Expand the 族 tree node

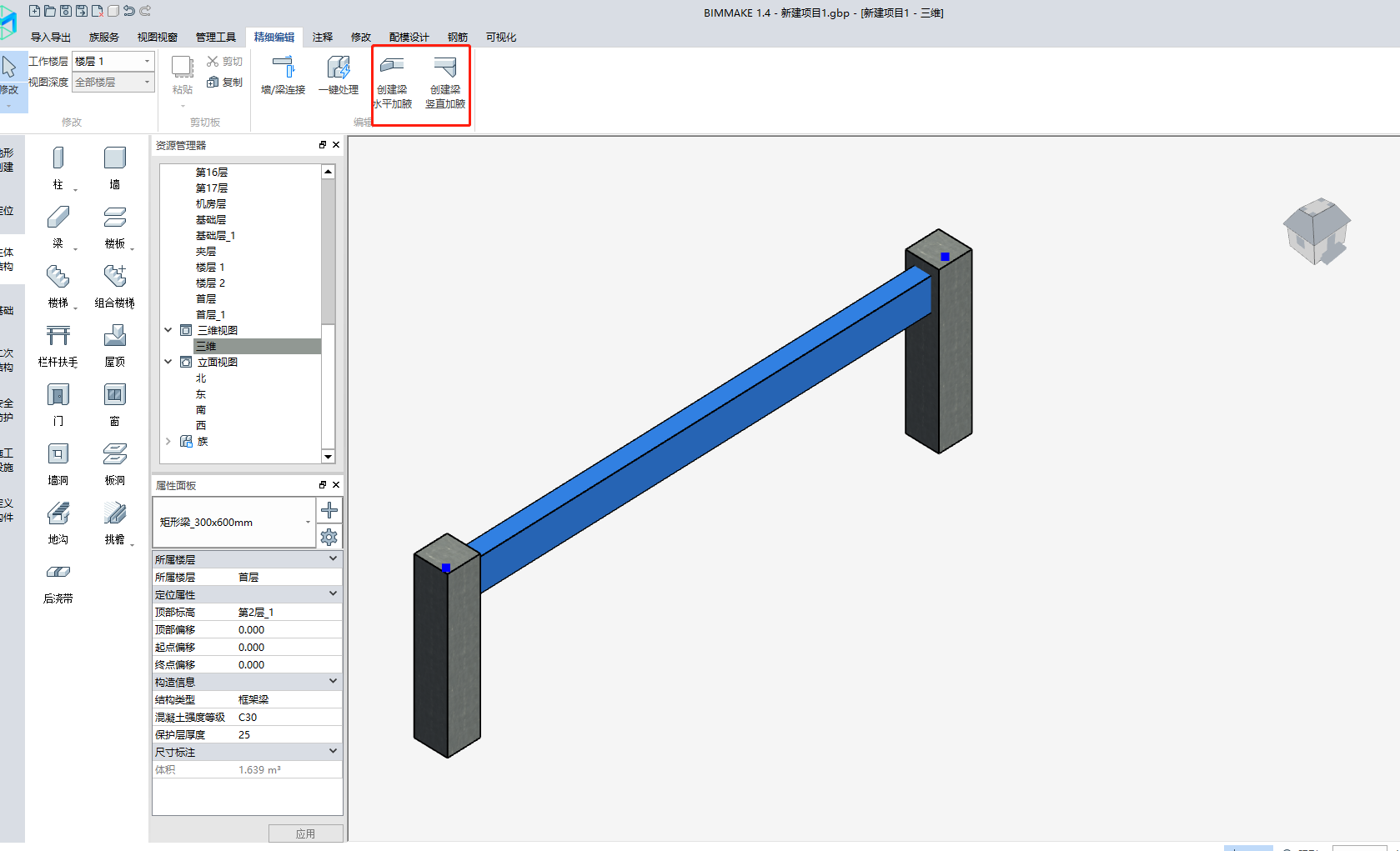(x=168, y=441)
